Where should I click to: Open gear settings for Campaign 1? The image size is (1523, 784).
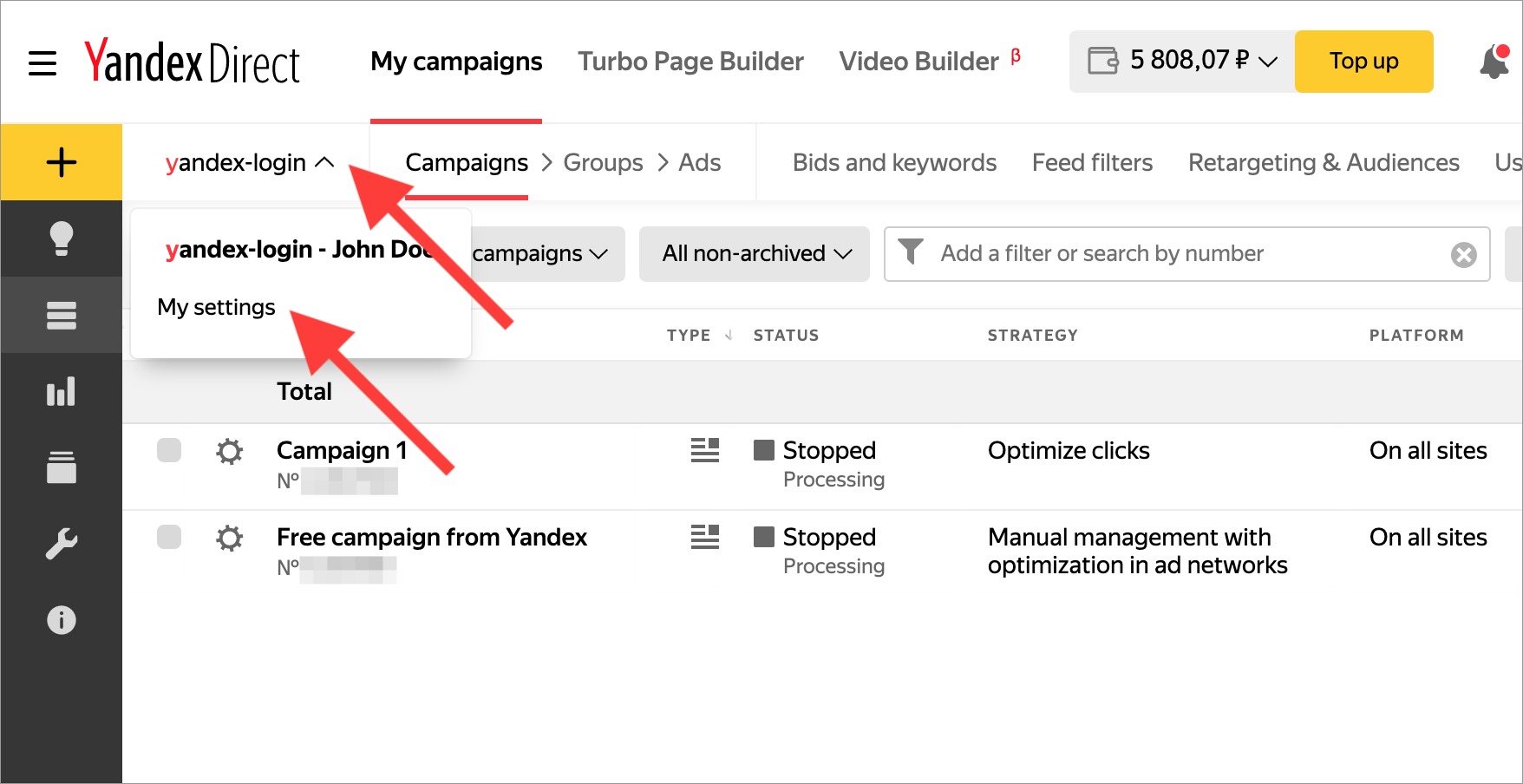coord(230,452)
